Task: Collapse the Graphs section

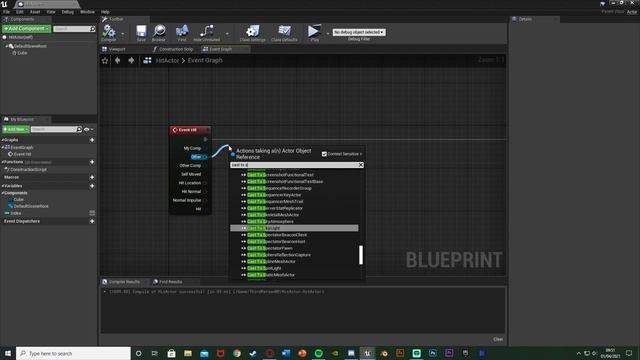Action: (x=2, y=140)
